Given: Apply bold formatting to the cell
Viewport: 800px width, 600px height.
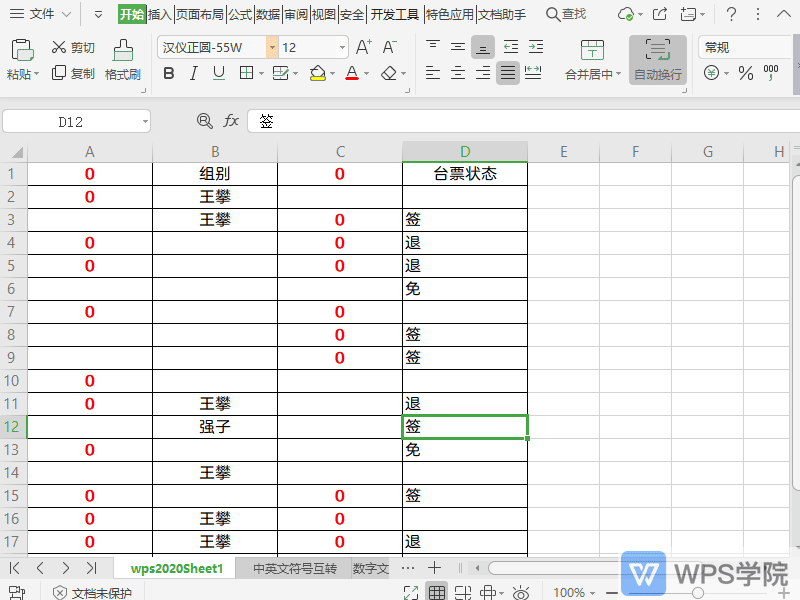Looking at the screenshot, I should point(168,73).
